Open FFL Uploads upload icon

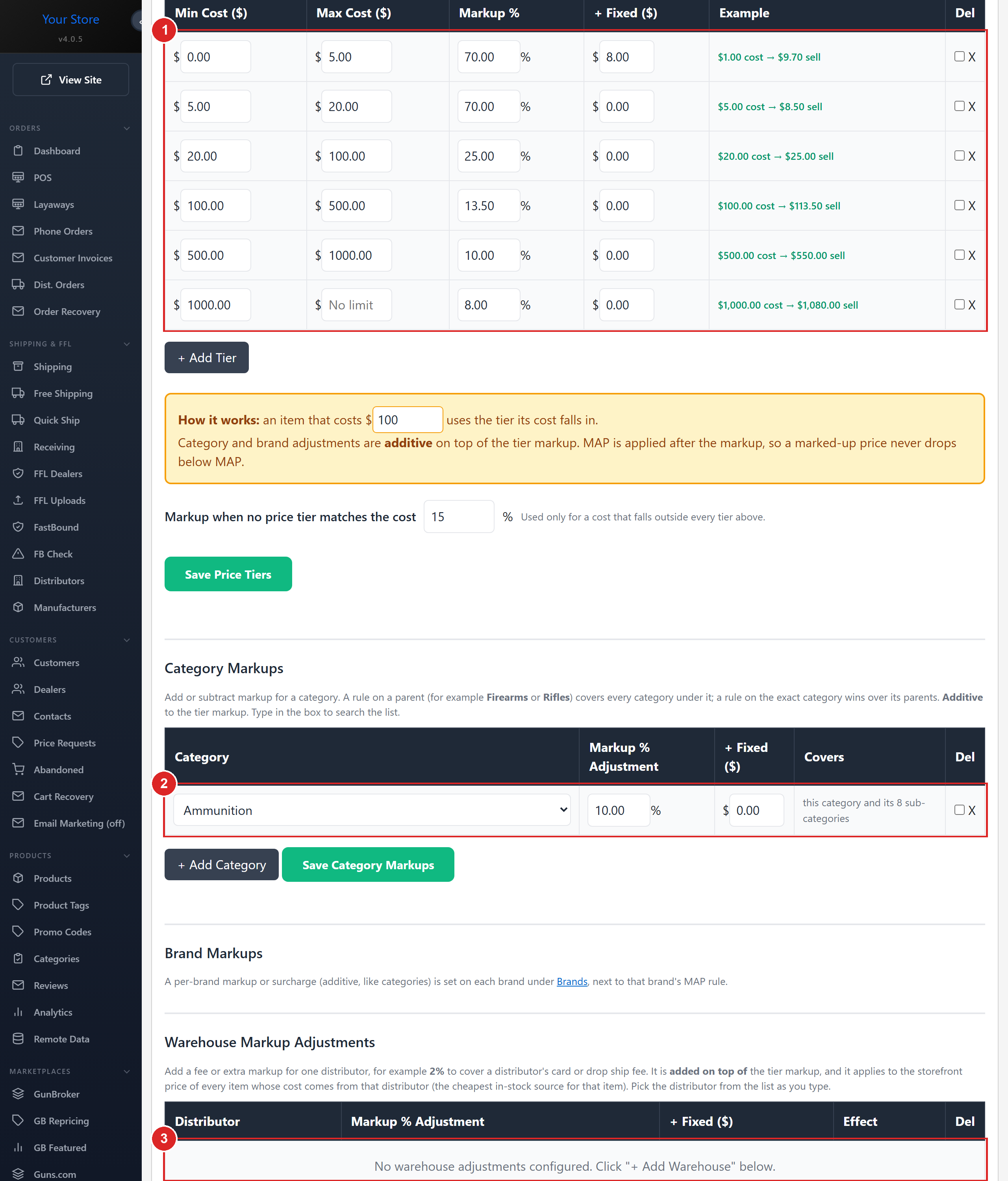(x=18, y=500)
